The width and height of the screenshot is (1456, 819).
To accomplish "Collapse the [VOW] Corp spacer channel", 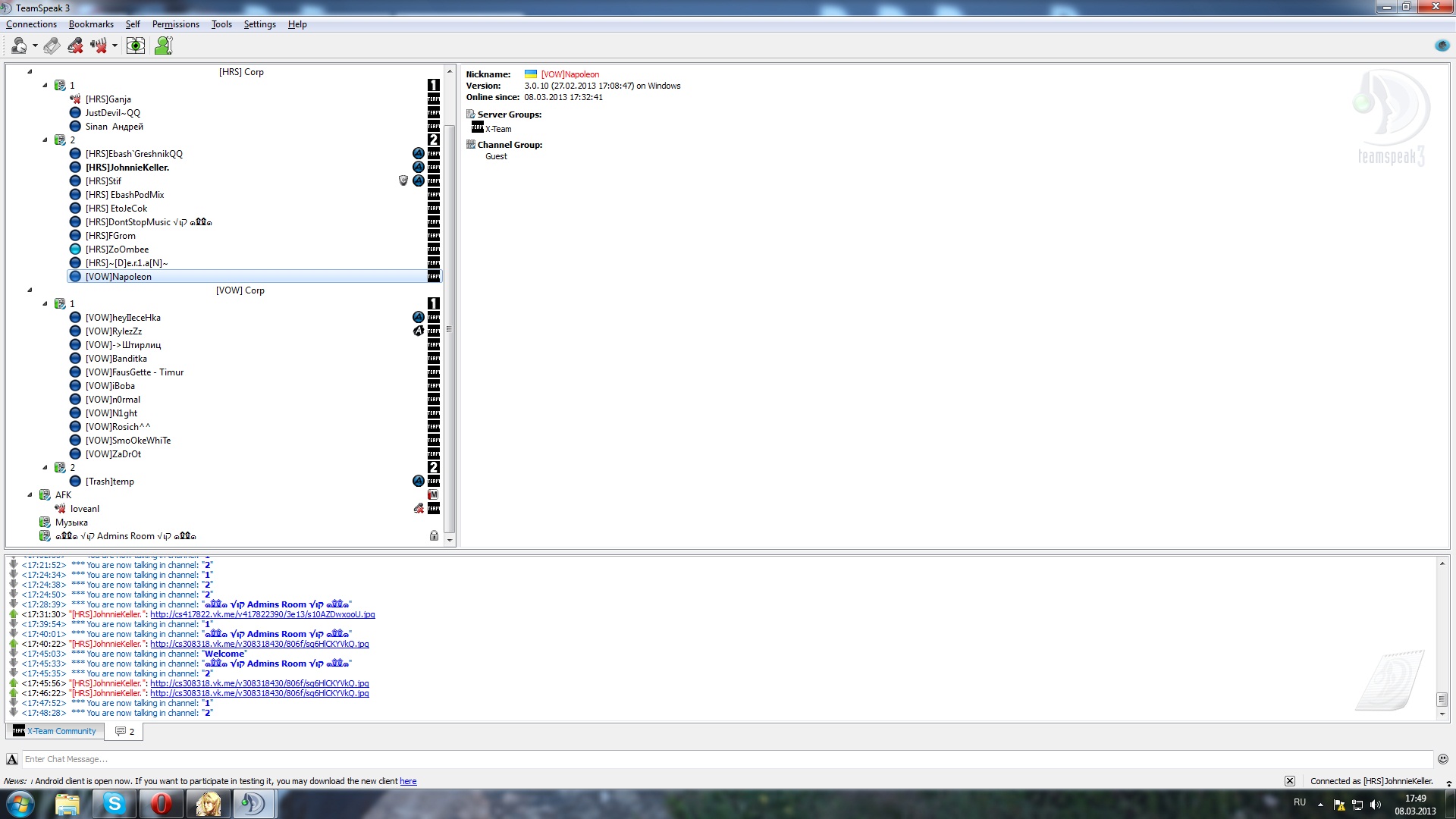I will point(30,290).
